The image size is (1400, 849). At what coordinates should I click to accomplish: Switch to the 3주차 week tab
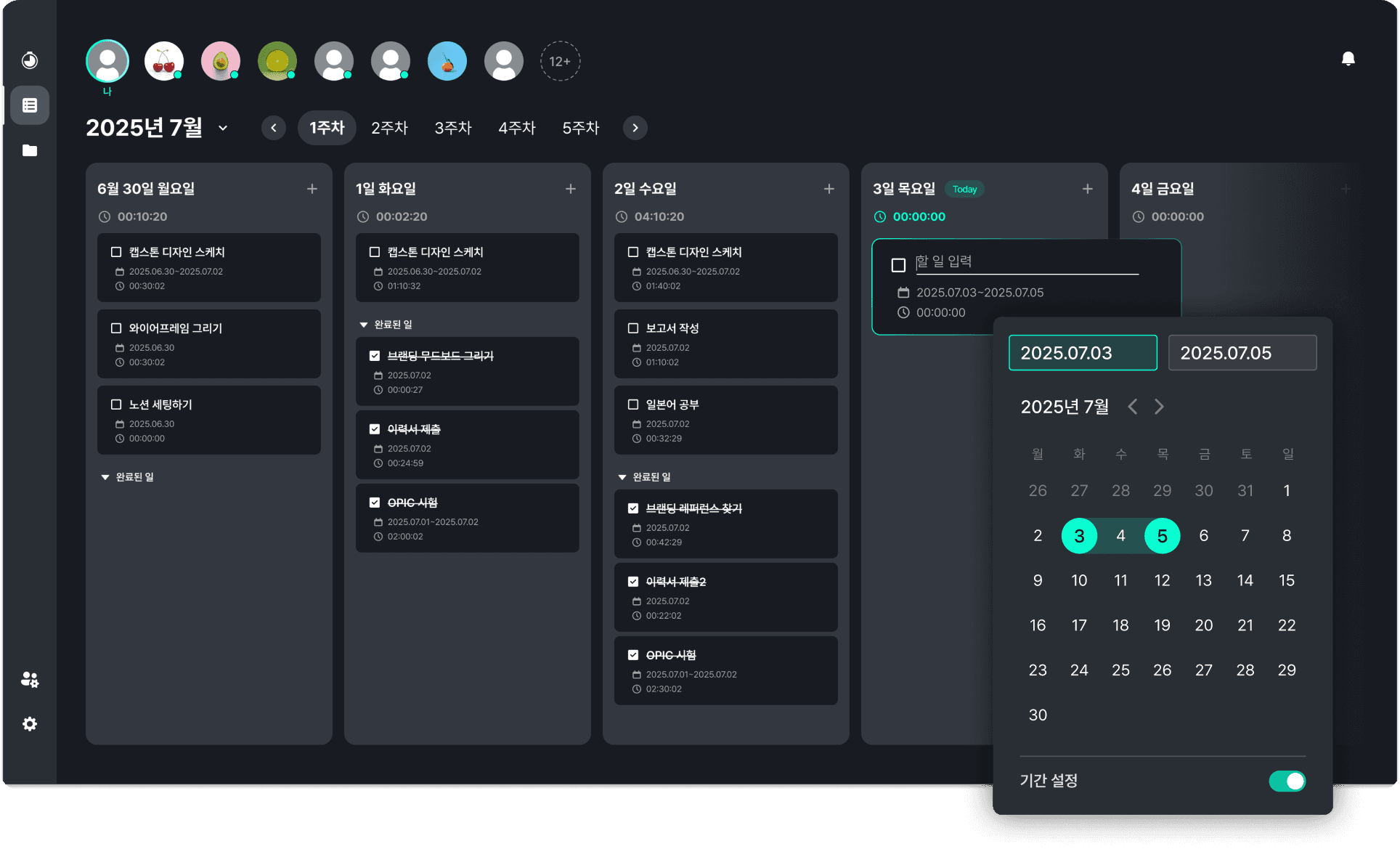[x=453, y=128]
